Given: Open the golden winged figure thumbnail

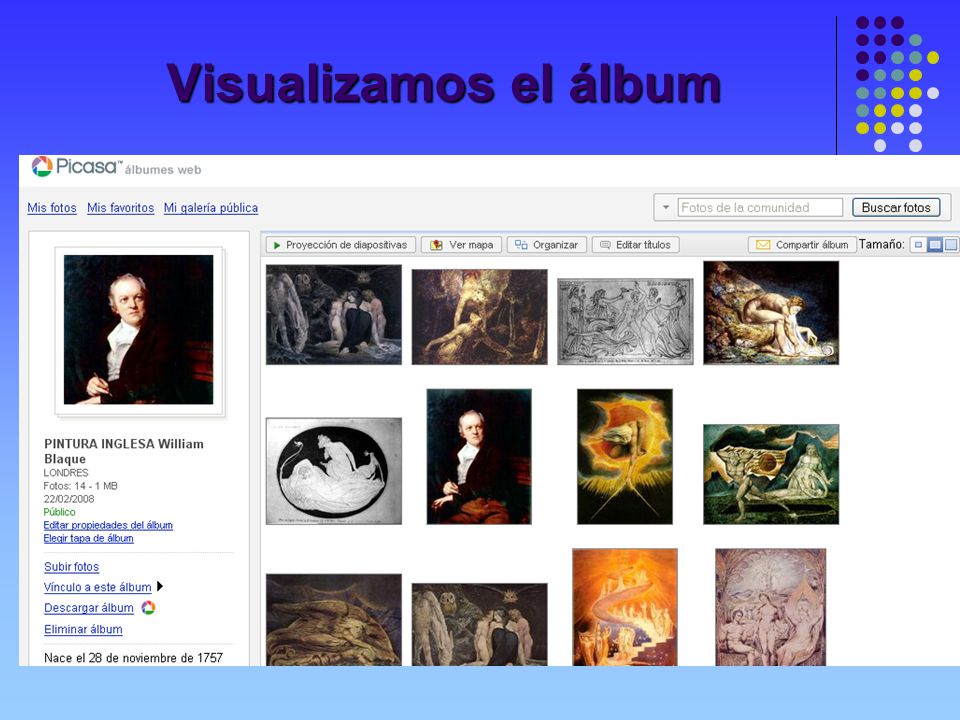Looking at the screenshot, I should 334,620.
